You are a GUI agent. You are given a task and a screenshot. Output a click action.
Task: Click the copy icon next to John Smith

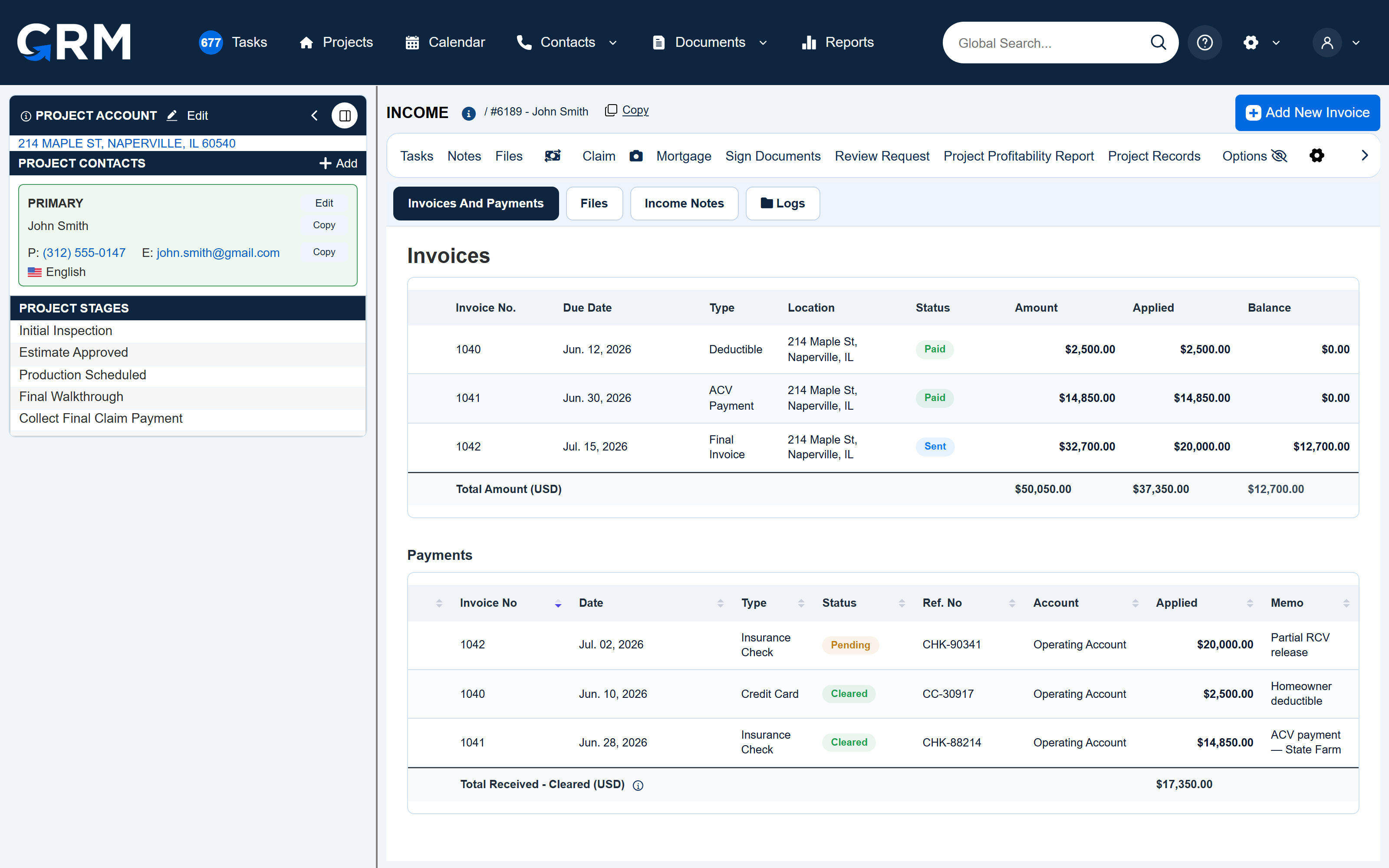click(611, 110)
